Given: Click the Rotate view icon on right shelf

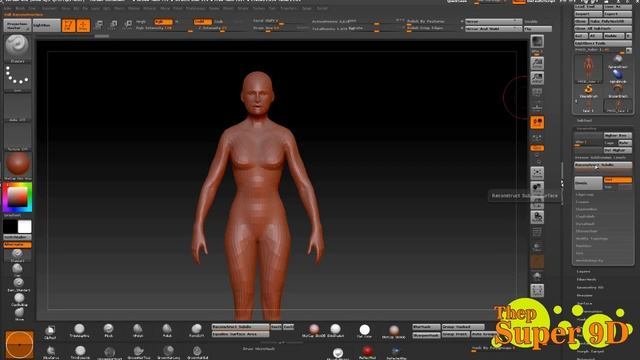Looking at the screenshot, I should pos(537,217).
